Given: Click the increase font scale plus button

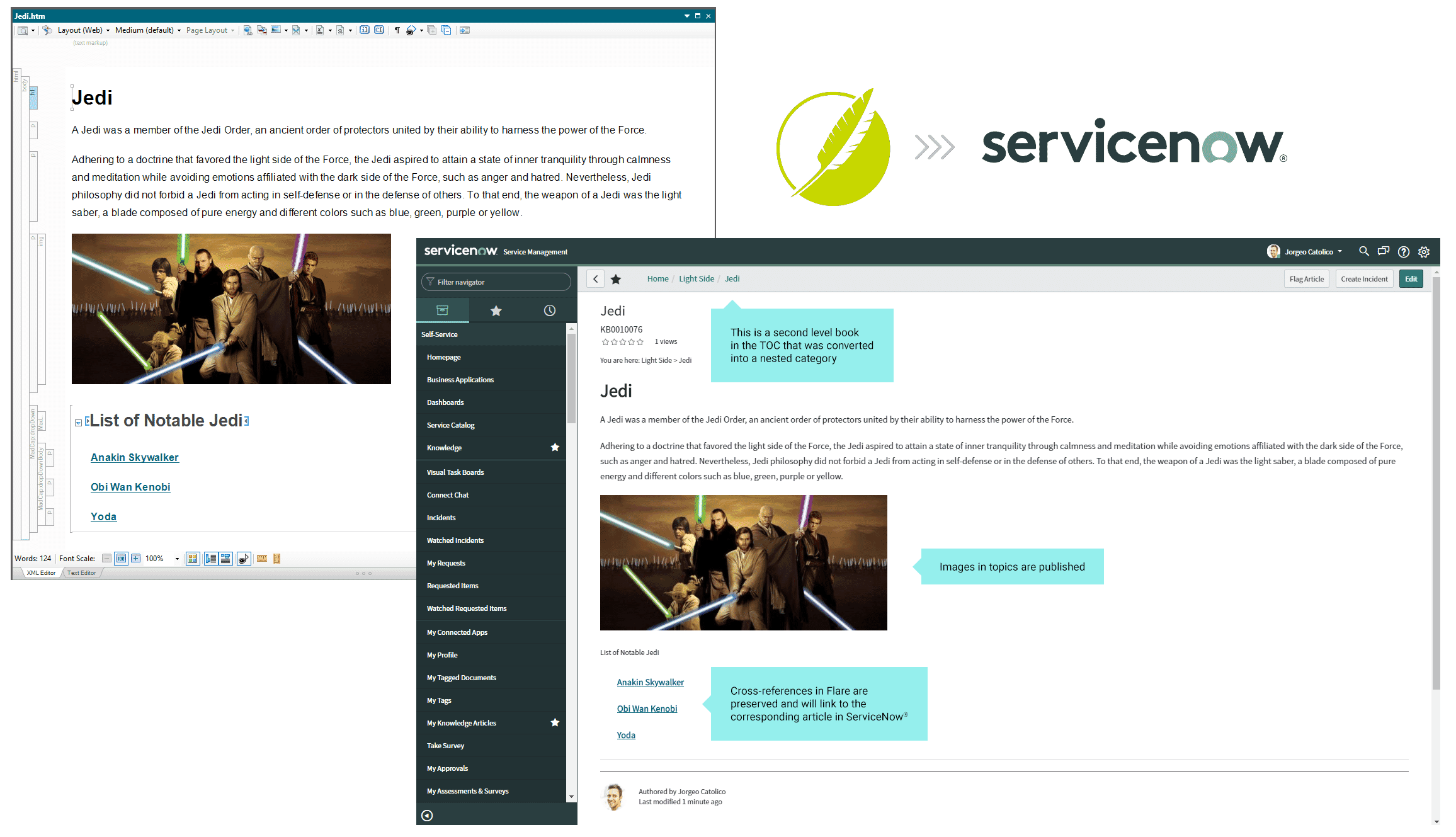Looking at the screenshot, I should [135, 559].
